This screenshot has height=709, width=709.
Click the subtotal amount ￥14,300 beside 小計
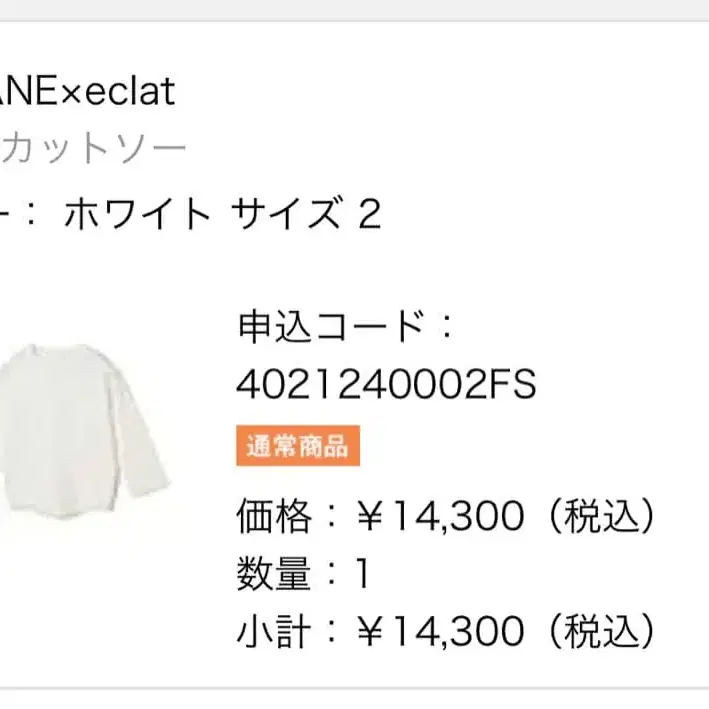tap(440, 631)
